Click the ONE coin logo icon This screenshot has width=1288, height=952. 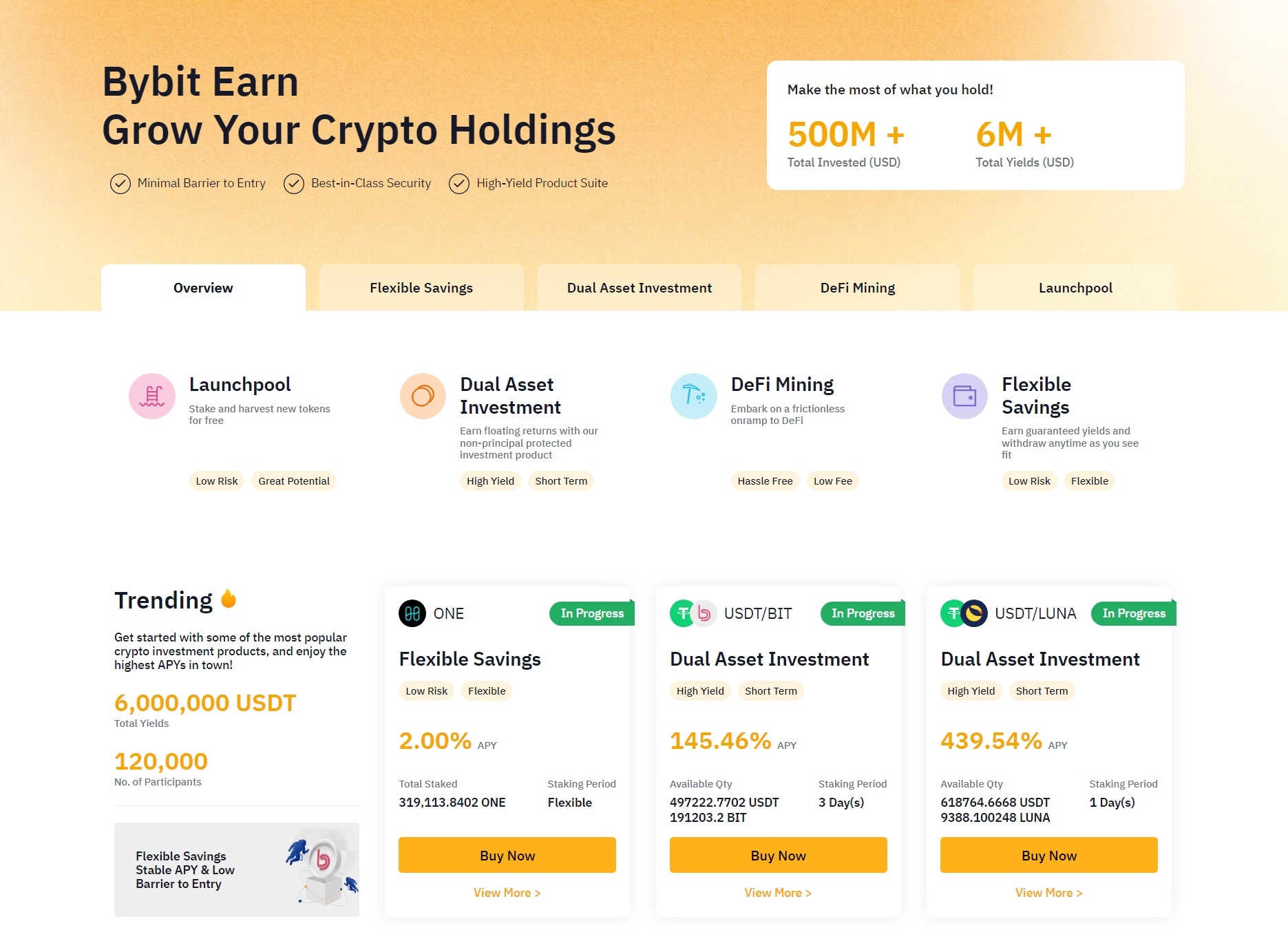[412, 613]
